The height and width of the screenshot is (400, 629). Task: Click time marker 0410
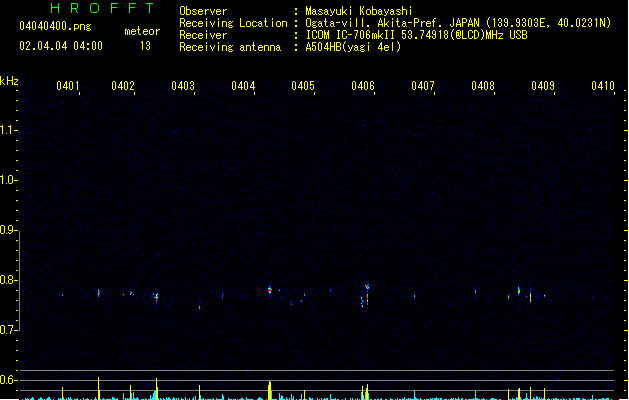[x=603, y=86]
